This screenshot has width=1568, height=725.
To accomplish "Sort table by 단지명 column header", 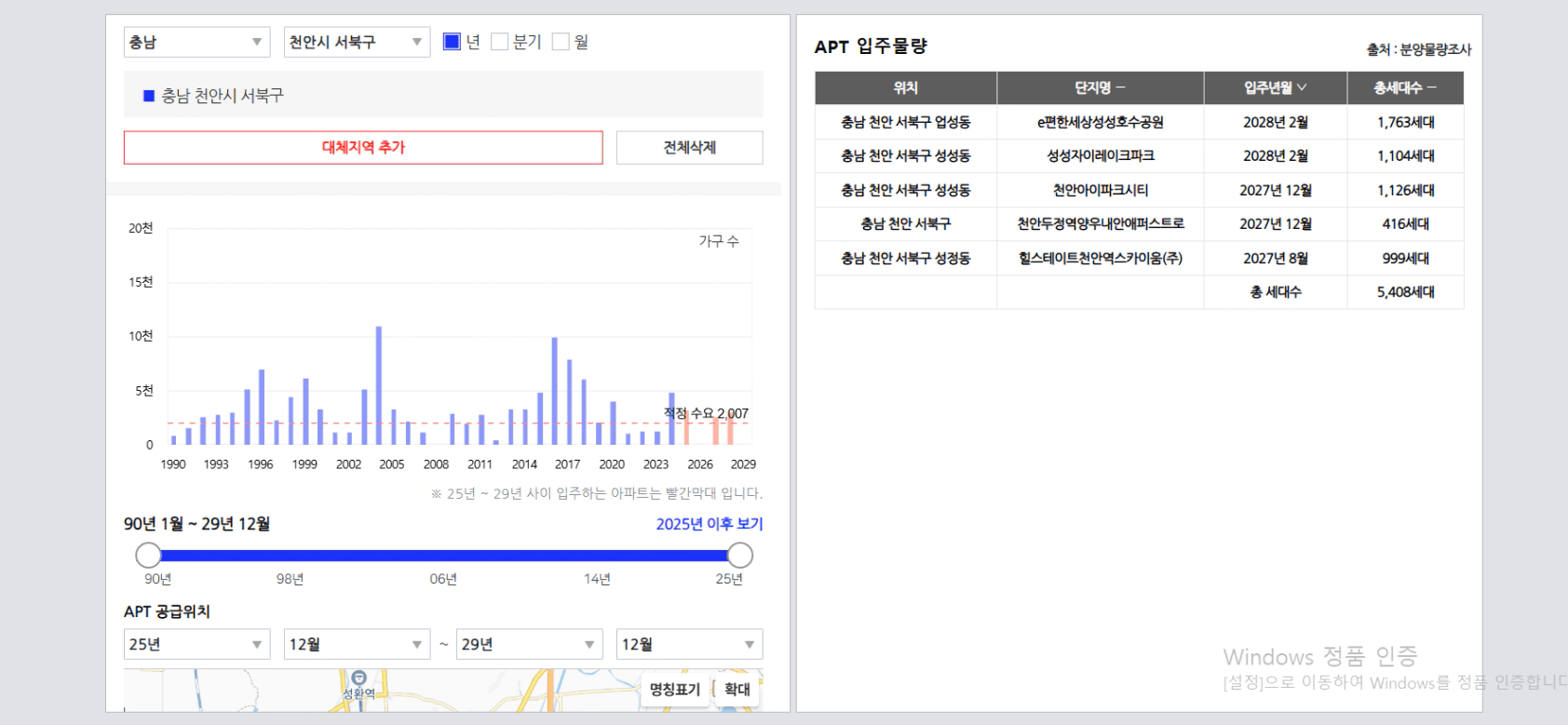I will (1100, 87).
